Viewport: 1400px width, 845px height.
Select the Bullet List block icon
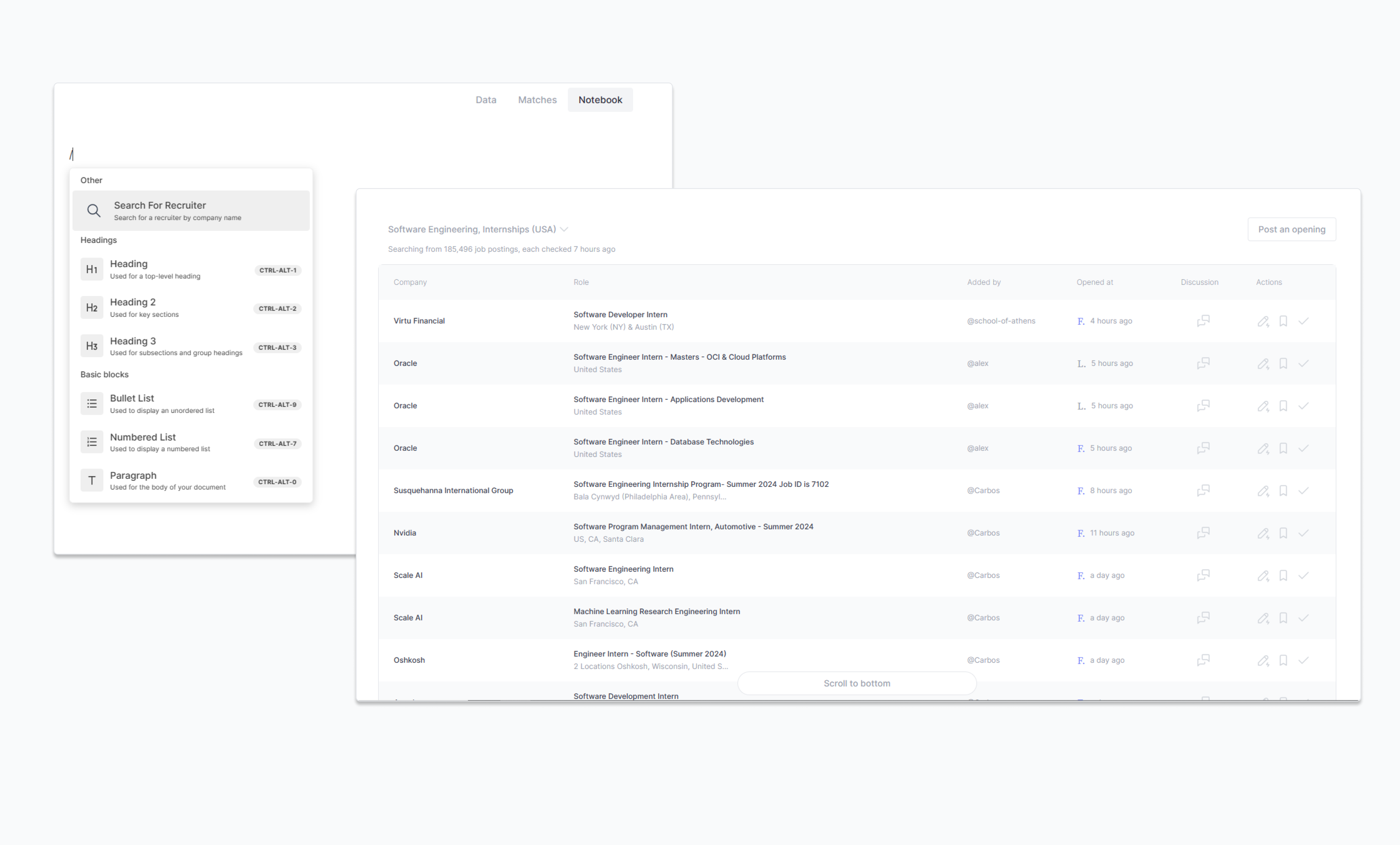[91, 404]
